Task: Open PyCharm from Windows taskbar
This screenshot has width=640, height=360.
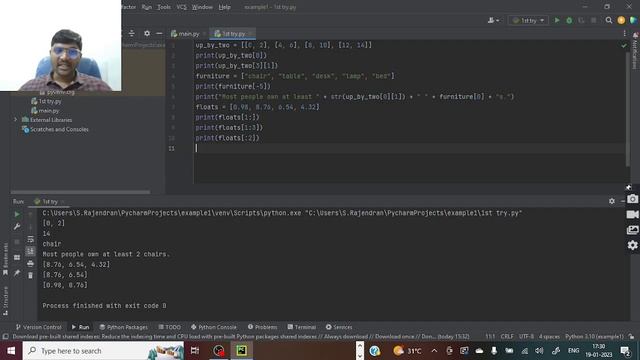Action: [x=242, y=351]
